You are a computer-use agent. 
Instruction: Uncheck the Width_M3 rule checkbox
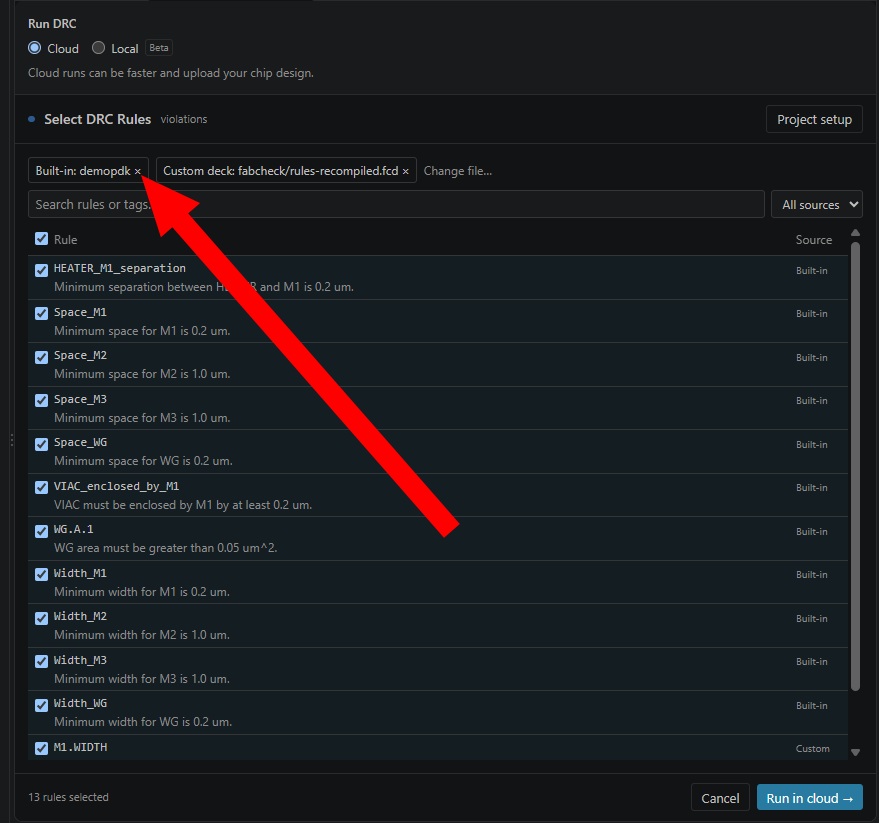pos(41,661)
